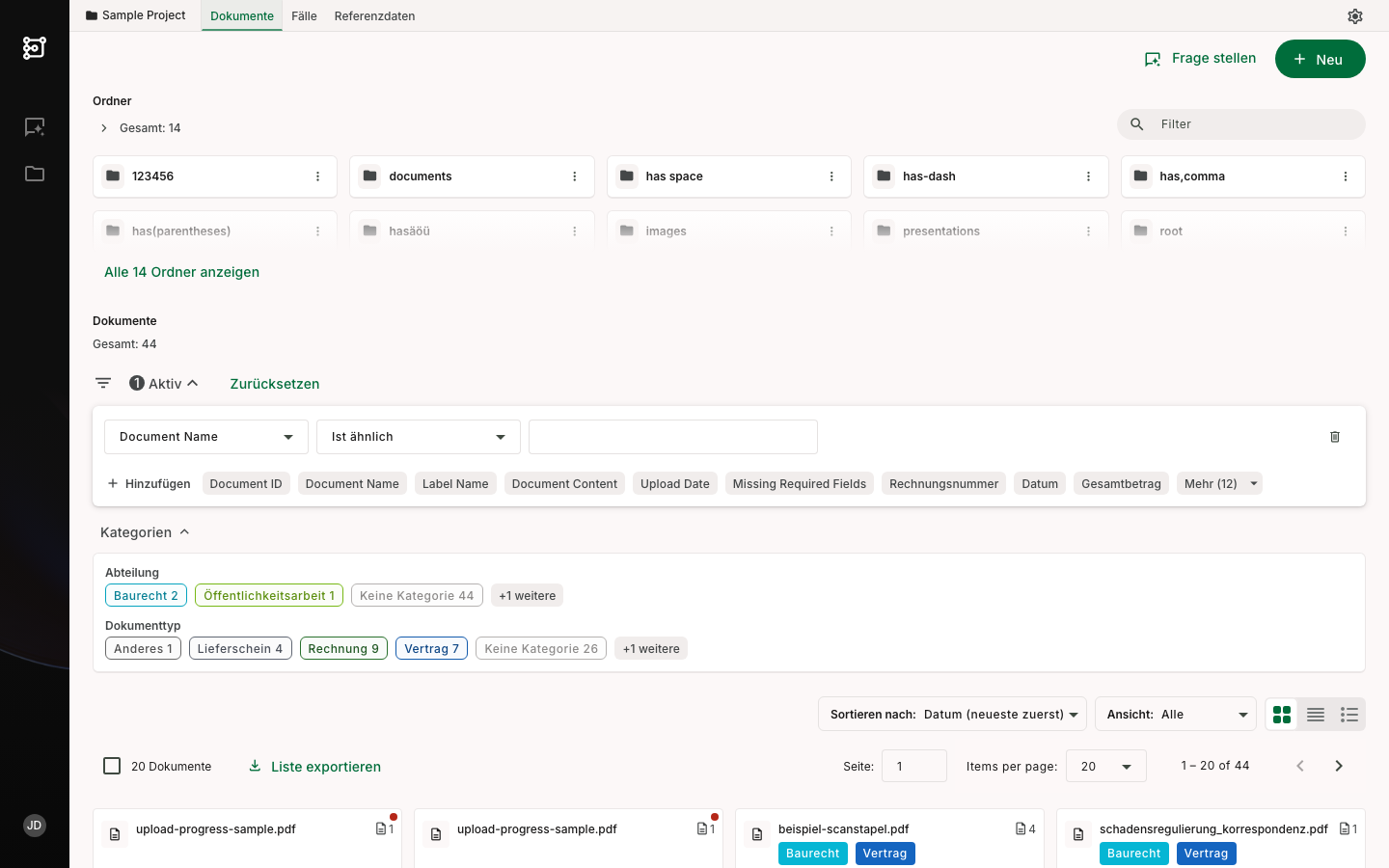This screenshot has height=868, width=1389.
Task: Click the Neu button
Action: [x=1321, y=59]
